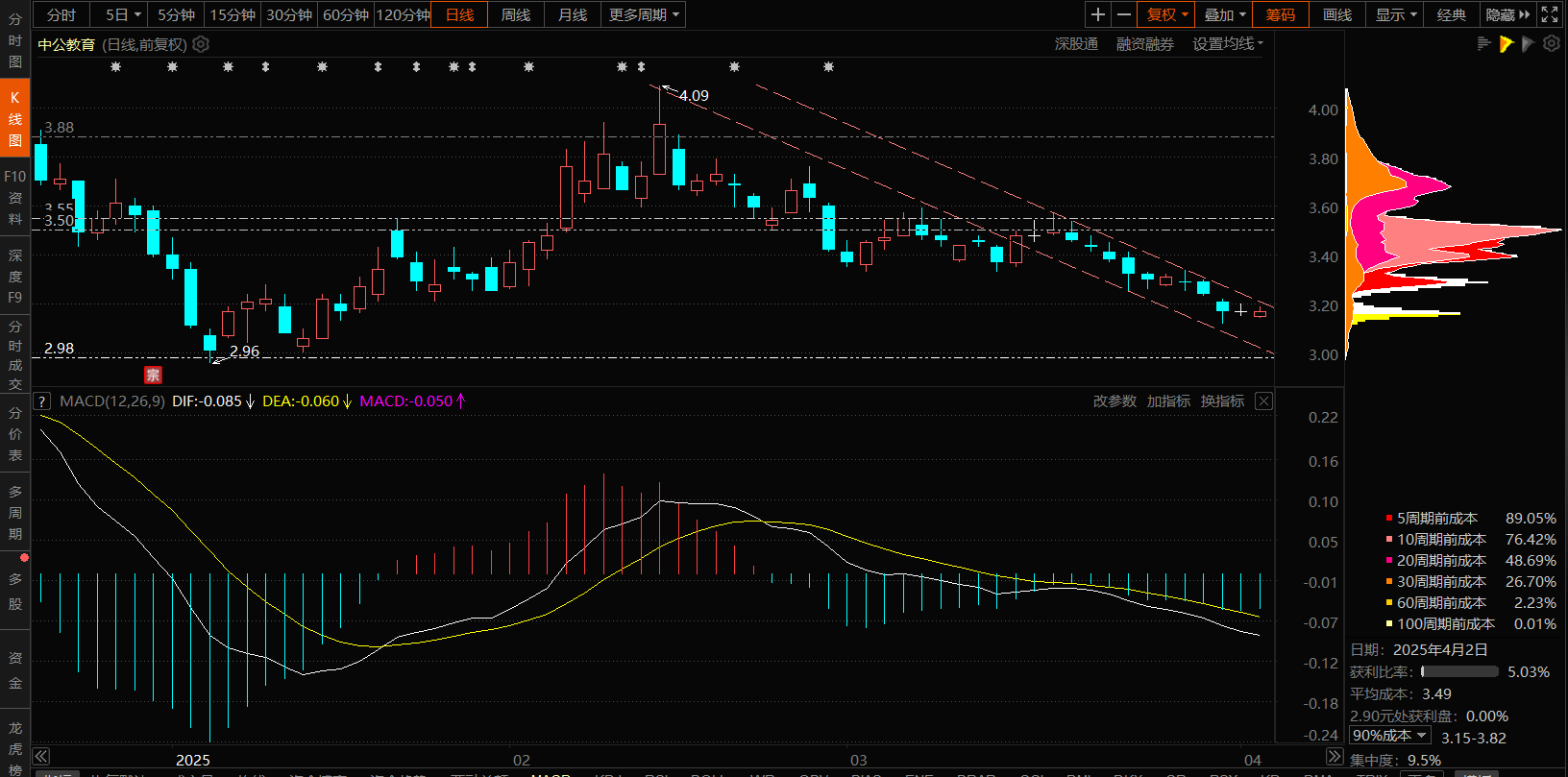Switch to the 周线 weekly chart tab
1568x777 pixels.
tap(516, 14)
